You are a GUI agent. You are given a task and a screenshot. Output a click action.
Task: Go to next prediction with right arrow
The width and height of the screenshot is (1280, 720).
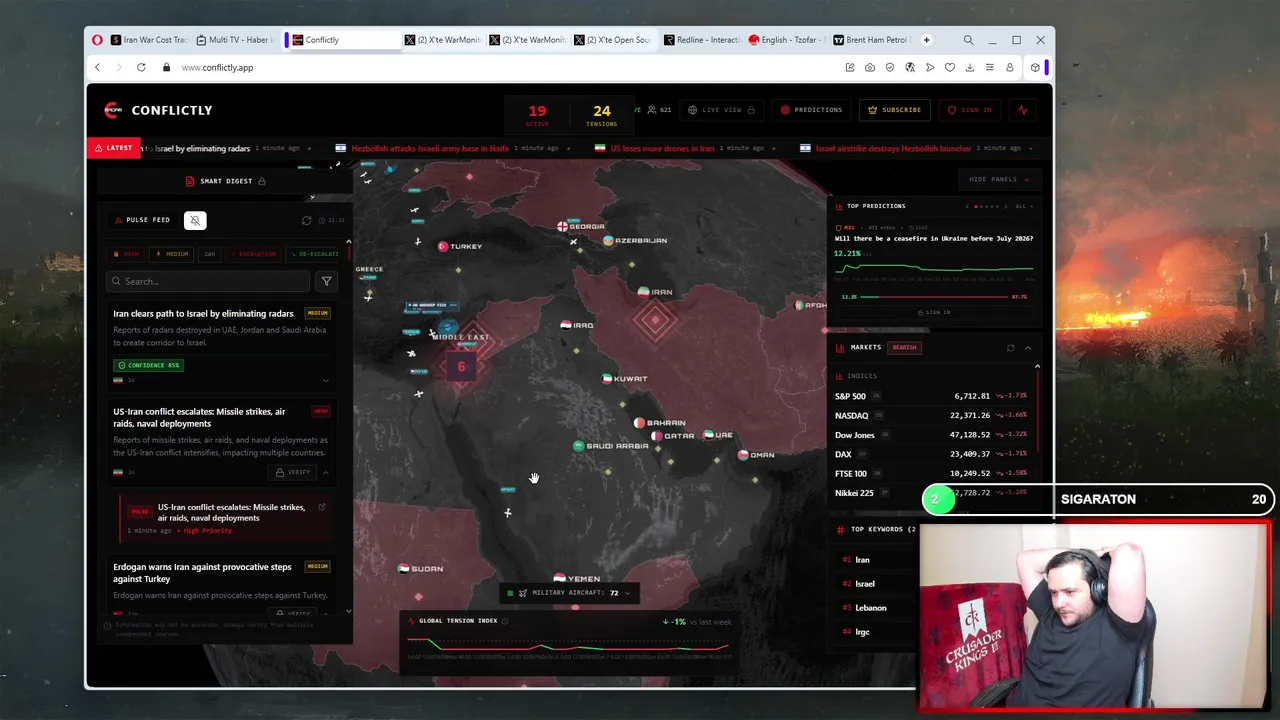point(1006,206)
